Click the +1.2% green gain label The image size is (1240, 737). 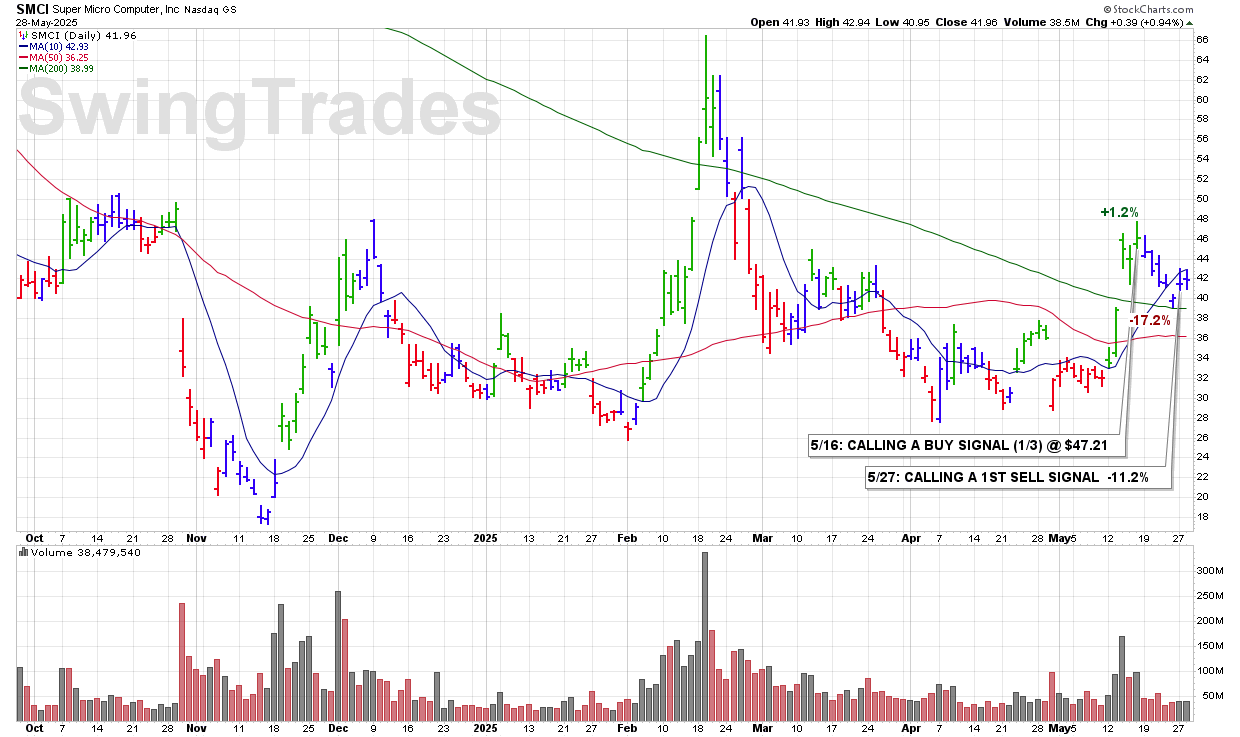click(x=1120, y=212)
